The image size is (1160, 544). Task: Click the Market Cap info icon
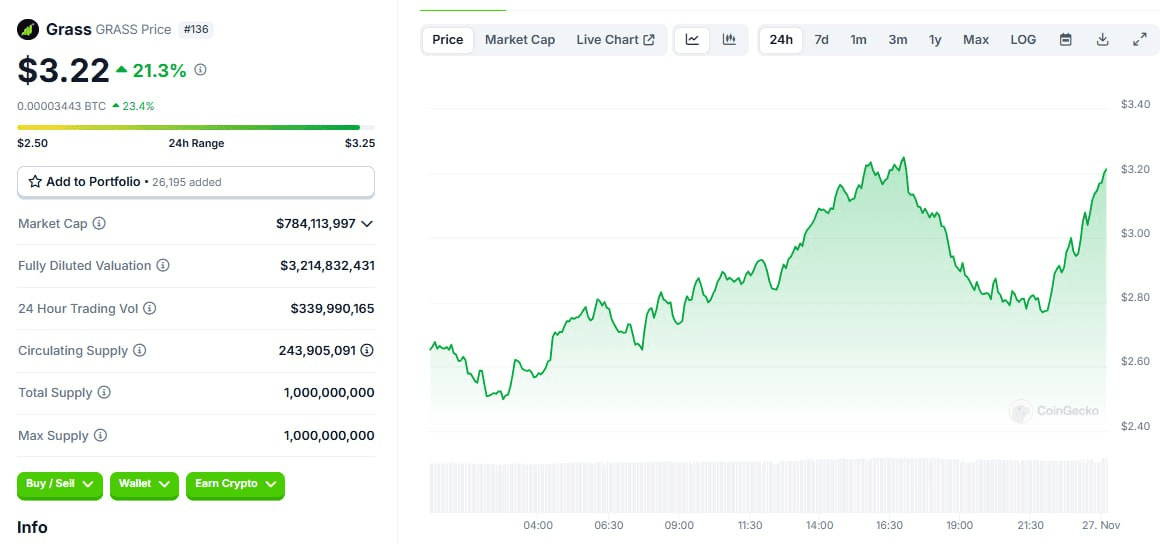[x=99, y=223]
